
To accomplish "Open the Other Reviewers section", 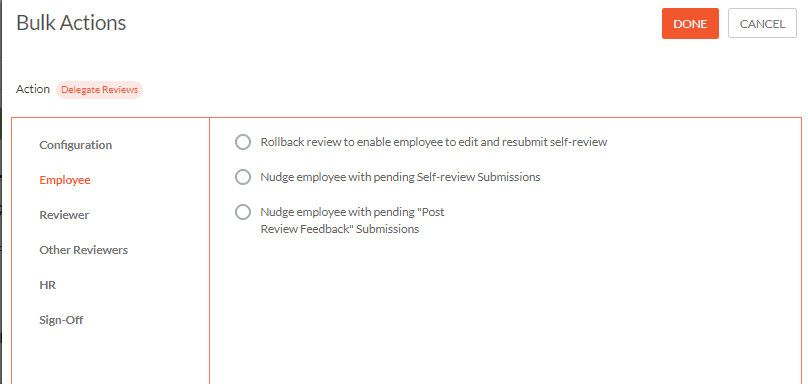I will tap(83, 250).
